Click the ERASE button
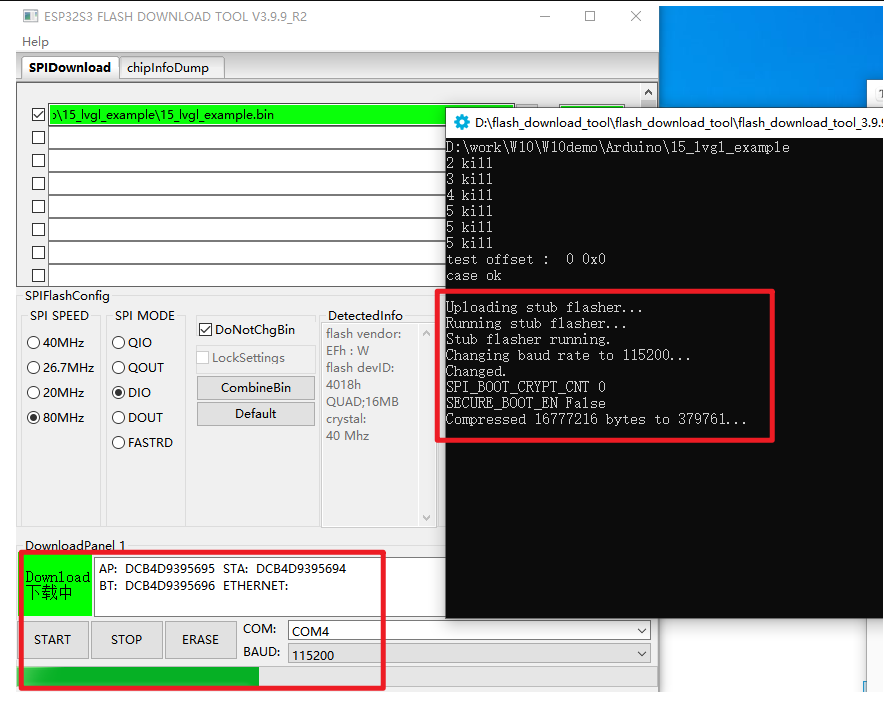The width and height of the screenshot is (884, 704). 200,640
